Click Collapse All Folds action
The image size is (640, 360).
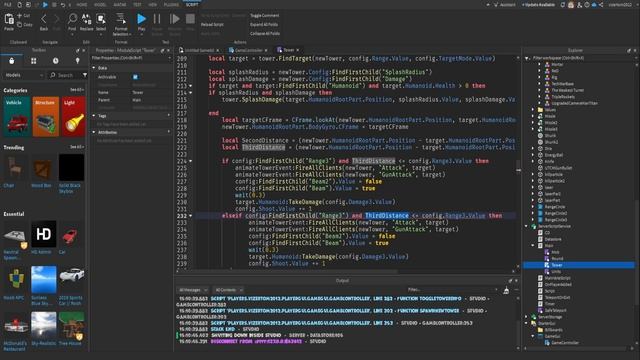click(265, 33)
